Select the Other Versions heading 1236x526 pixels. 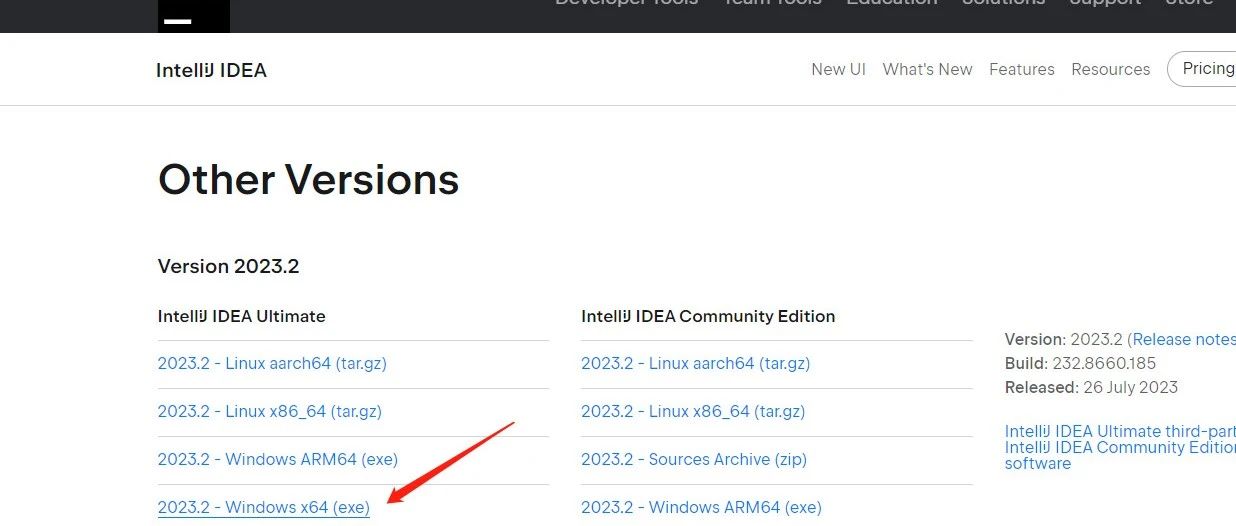(308, 180)
